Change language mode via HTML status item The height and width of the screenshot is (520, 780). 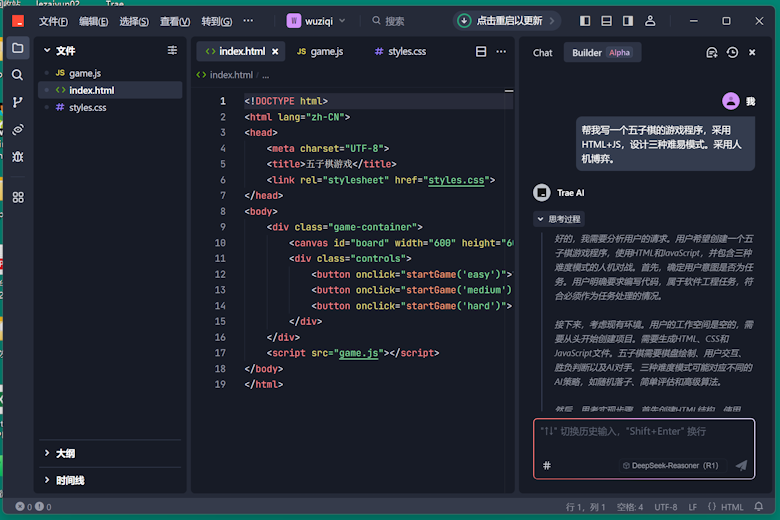click(725, 507)
